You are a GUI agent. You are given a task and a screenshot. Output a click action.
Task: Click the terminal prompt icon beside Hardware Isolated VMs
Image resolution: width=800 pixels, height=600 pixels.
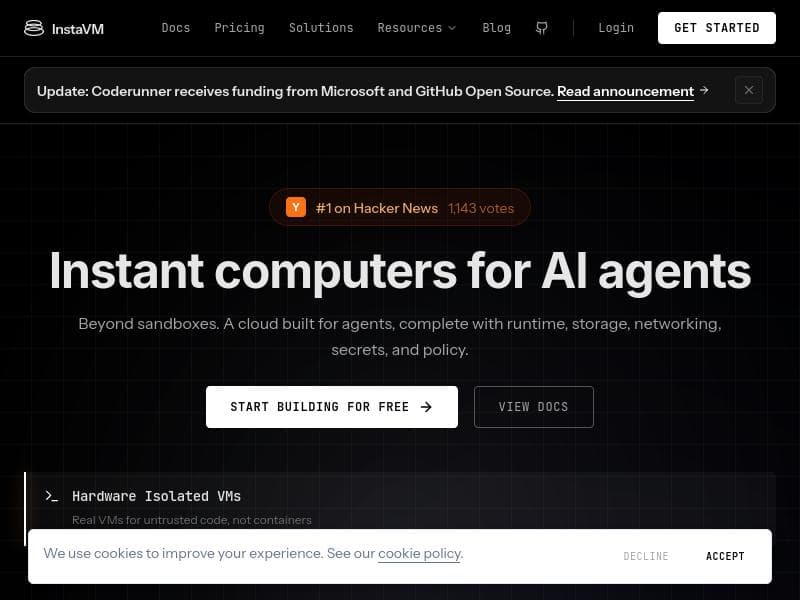(52, 496)
